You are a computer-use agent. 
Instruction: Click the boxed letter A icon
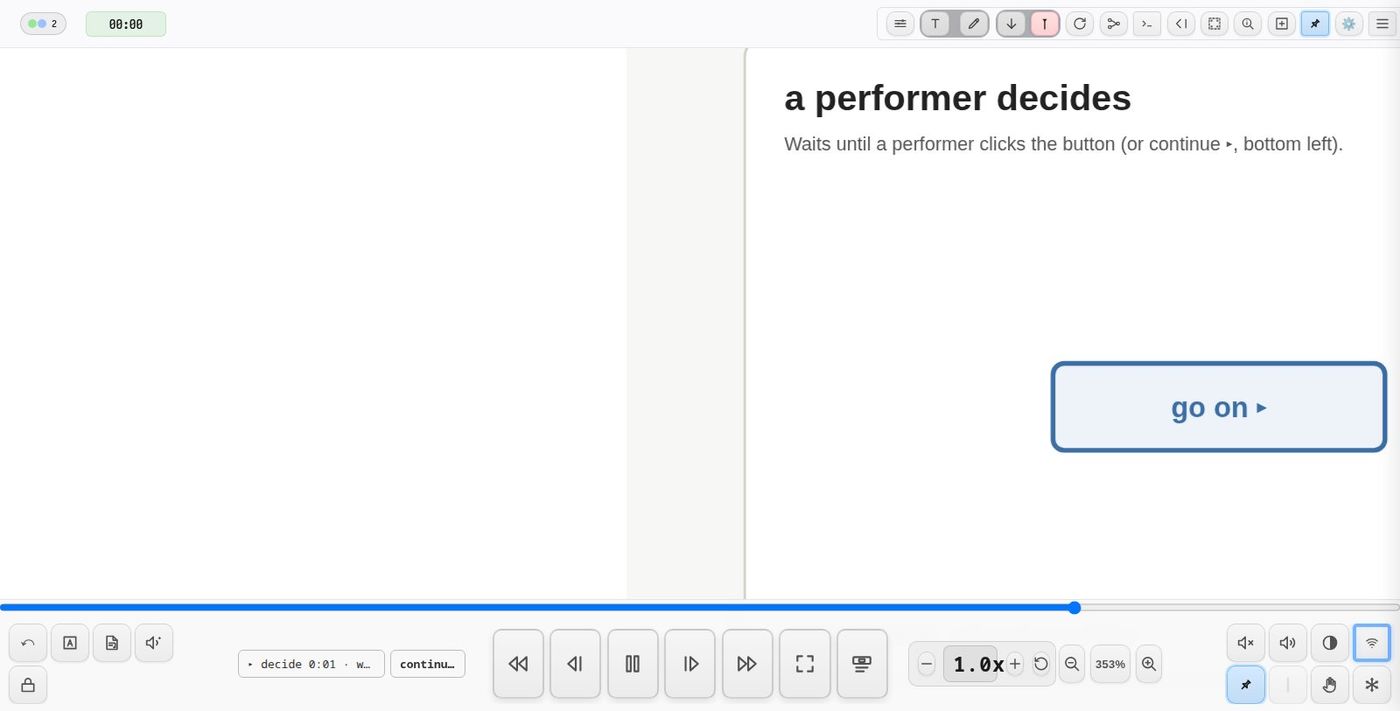click(x=70, y=643)
